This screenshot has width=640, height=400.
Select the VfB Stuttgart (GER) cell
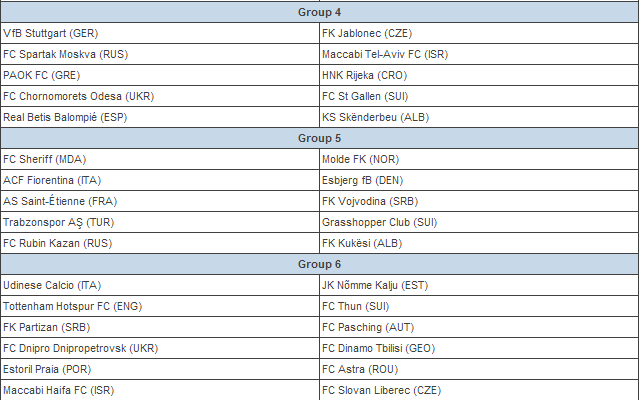point(51,33)
